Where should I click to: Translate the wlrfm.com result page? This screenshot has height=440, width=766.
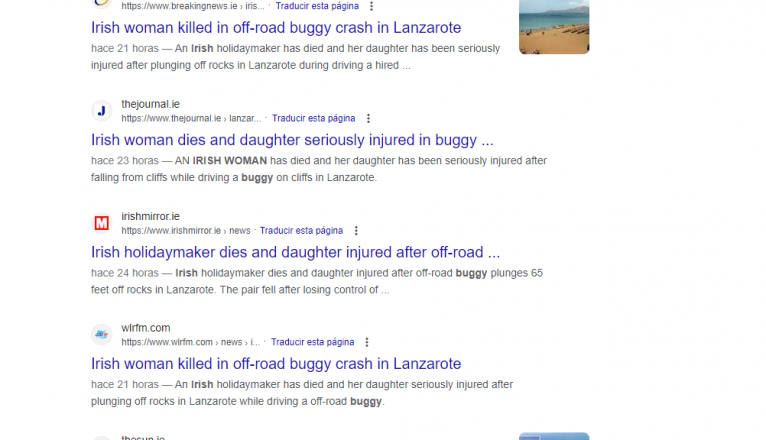[312, 342]
